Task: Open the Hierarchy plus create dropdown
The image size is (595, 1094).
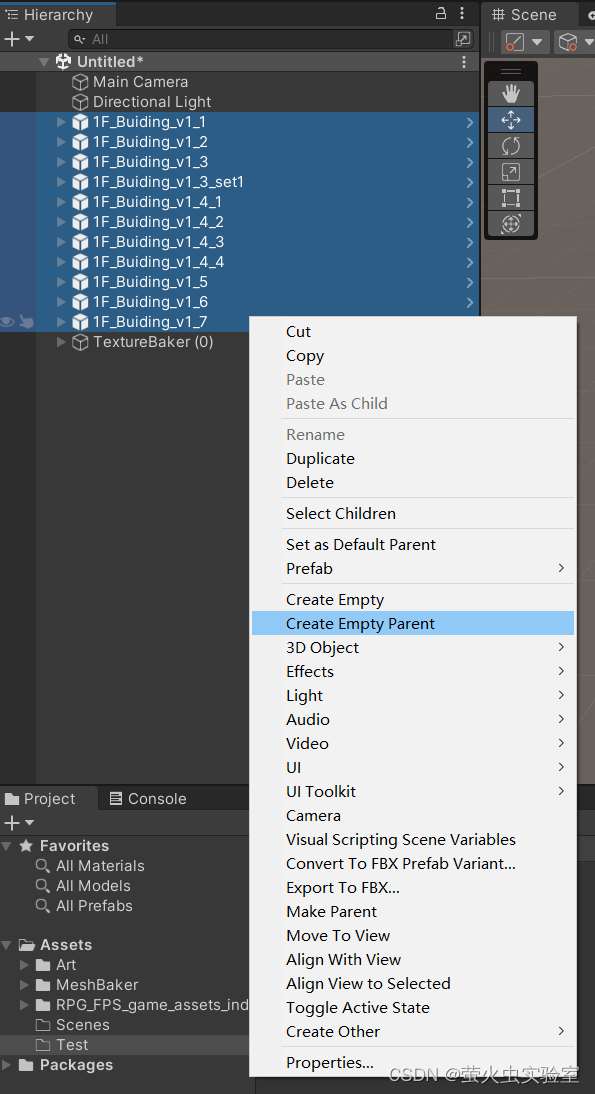Action: click(19, 39)
